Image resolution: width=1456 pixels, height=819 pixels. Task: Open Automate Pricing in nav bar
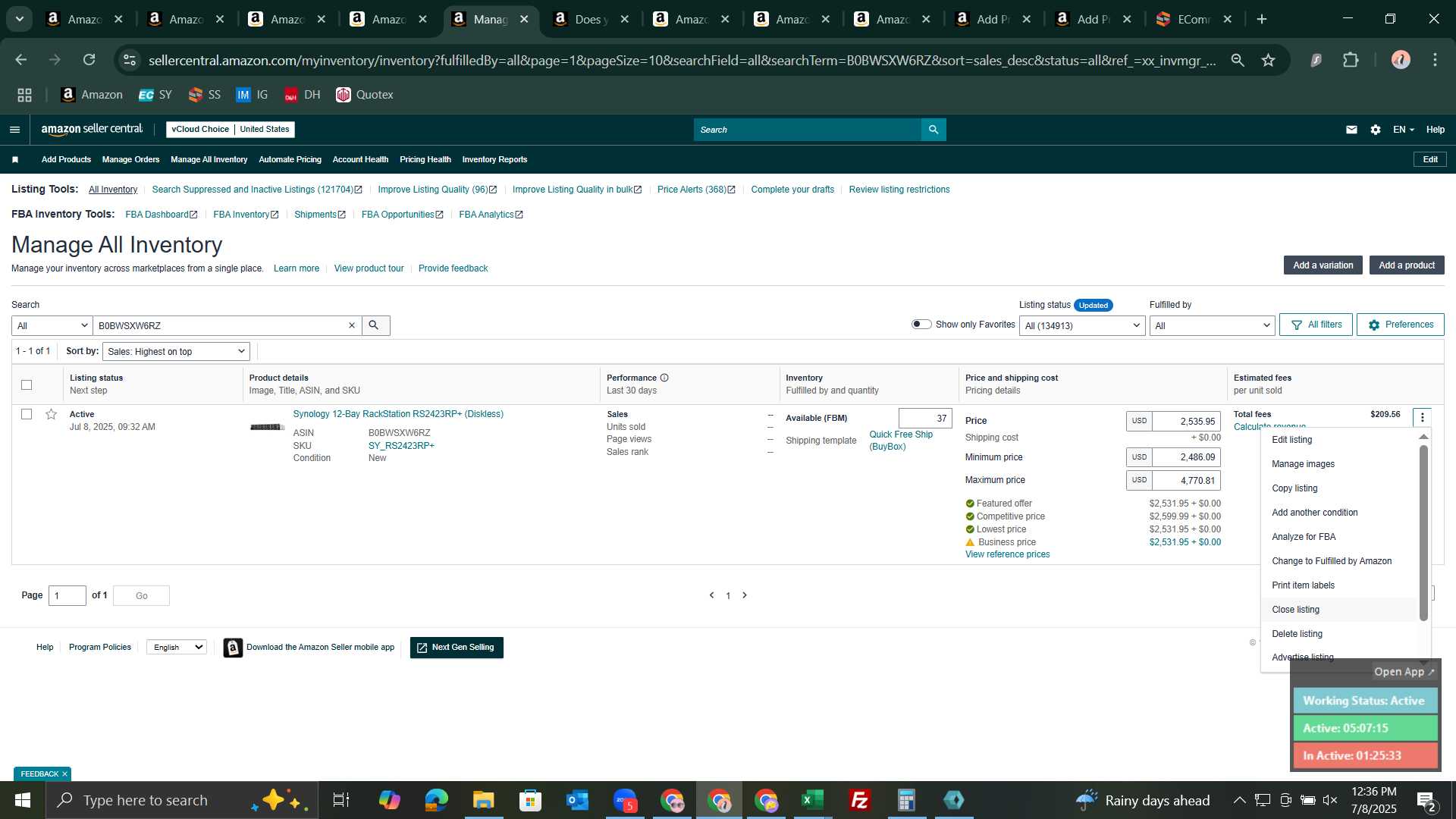pos(290,159)
